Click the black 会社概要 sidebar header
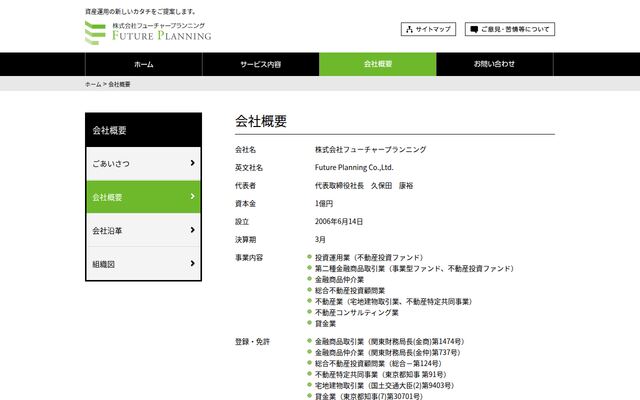The image size is (640, 400). (x=143, y=130)
